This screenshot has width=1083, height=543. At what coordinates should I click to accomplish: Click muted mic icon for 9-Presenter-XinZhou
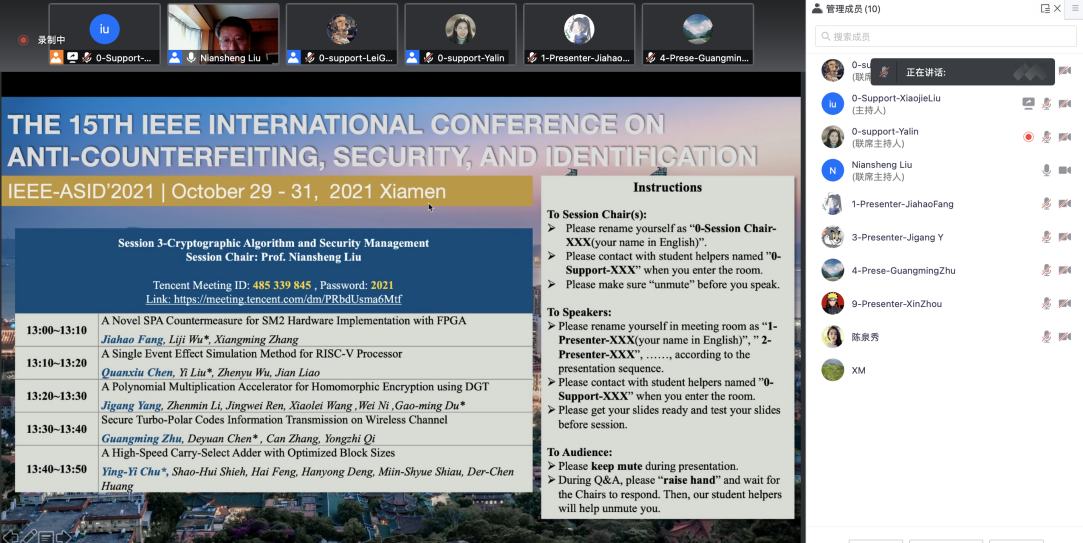coord(1046,304)
